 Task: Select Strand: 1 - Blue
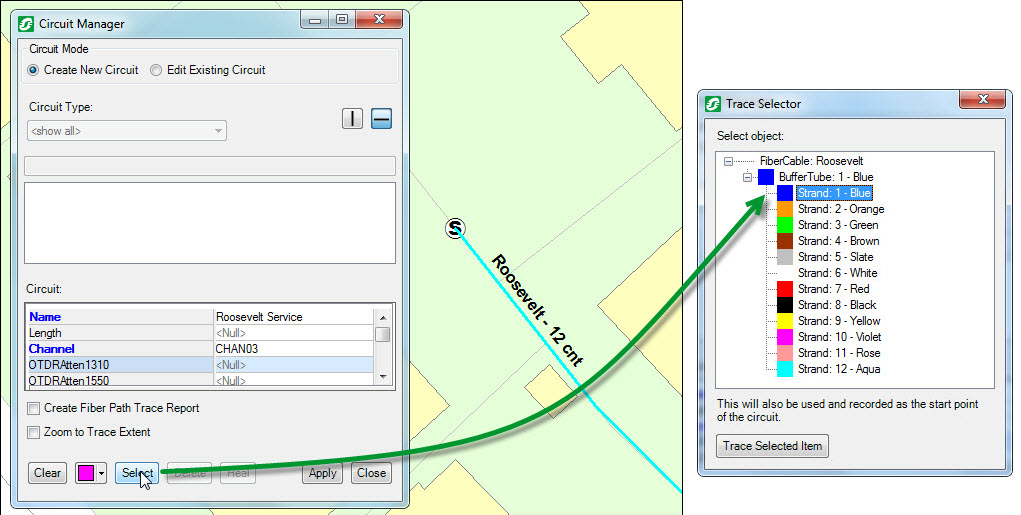pos(833,193)
